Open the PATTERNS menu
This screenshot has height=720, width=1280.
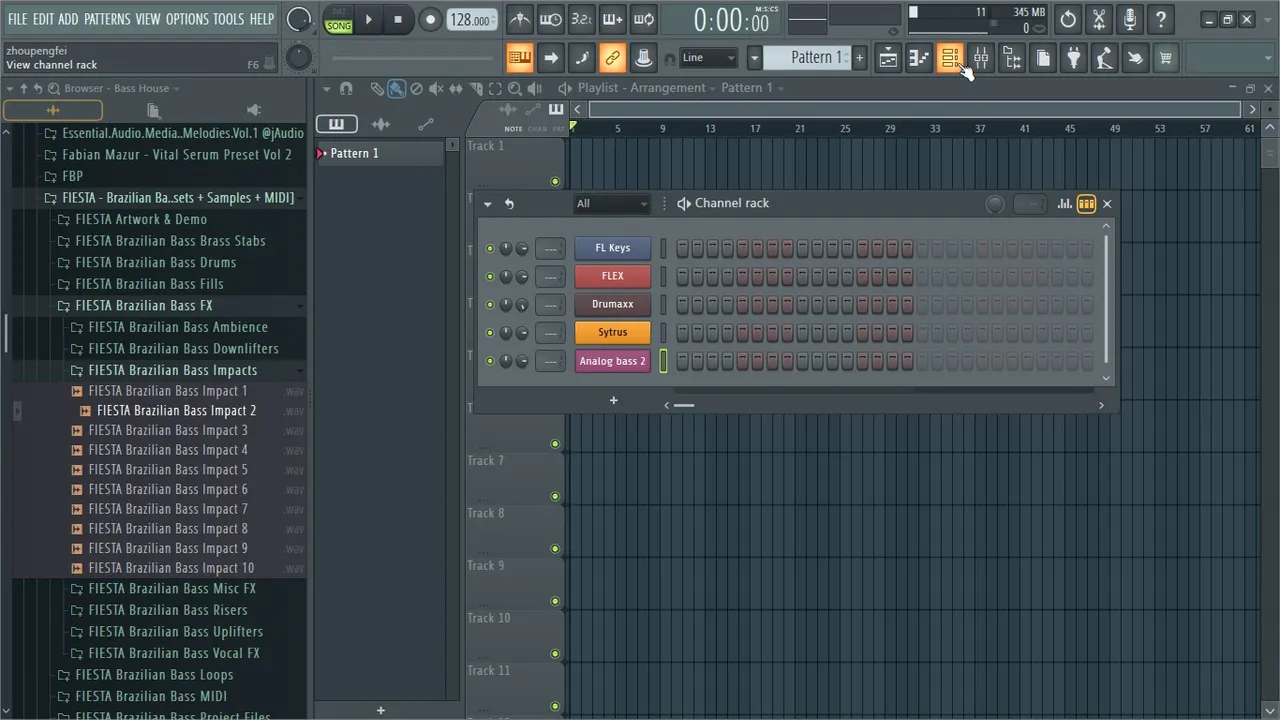click(107, 19)
